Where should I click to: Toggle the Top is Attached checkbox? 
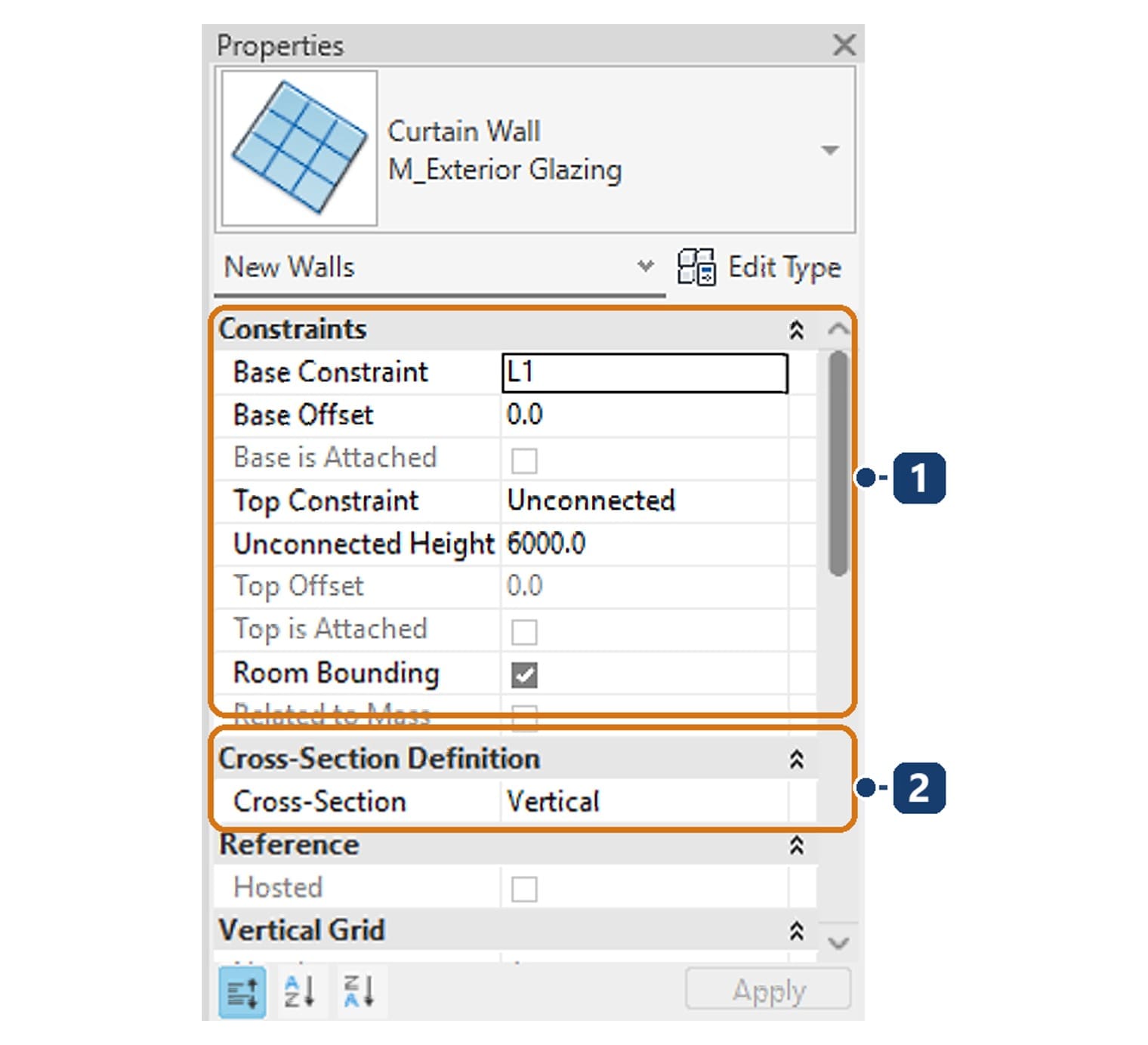coord(524,631)
